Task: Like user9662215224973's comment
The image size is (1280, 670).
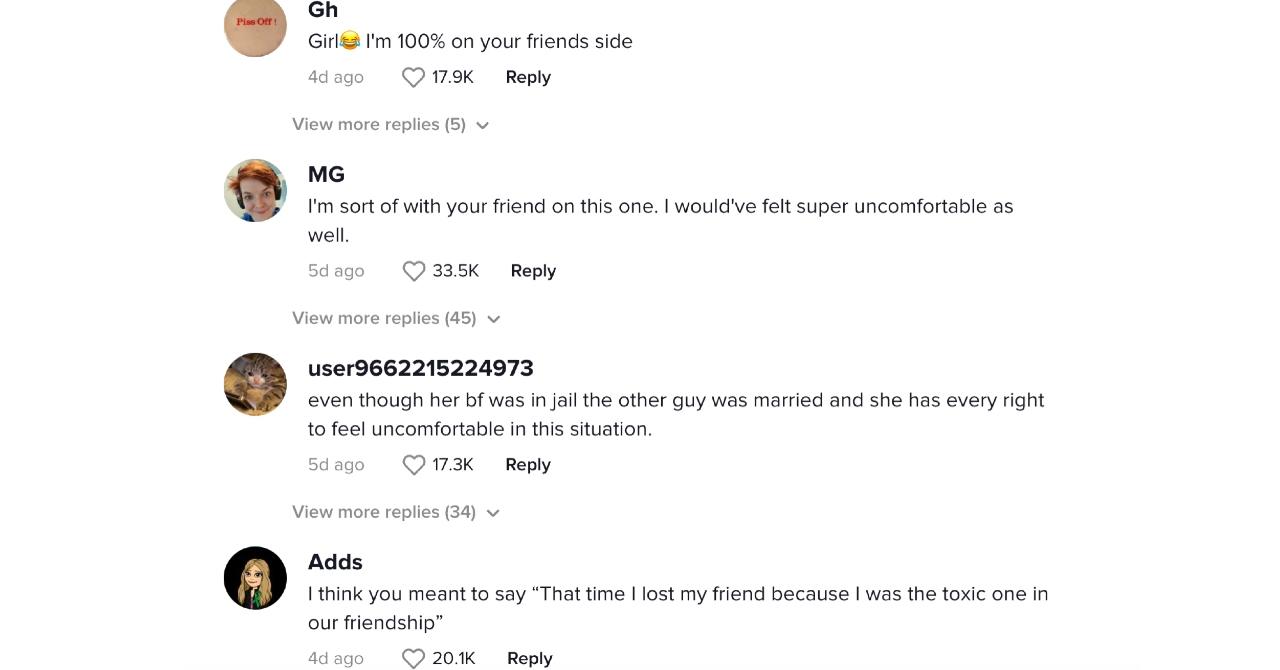Action: (413, 465)
